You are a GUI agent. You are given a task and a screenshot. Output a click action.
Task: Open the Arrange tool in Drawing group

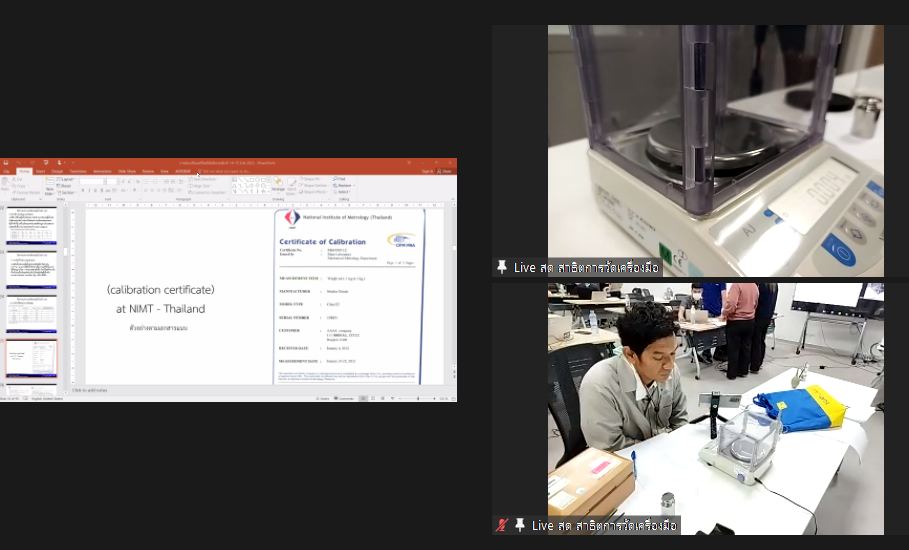coord(278,185)
